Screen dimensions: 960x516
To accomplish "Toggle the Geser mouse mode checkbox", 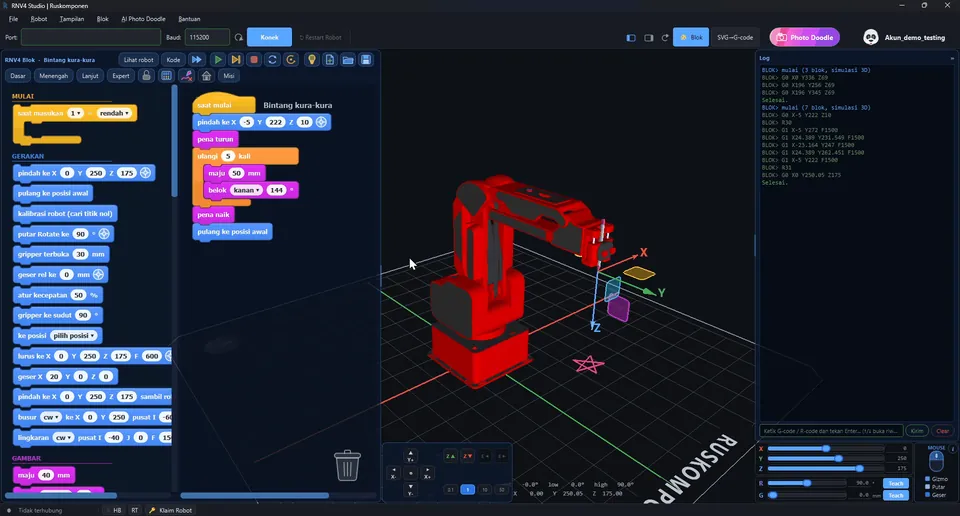I will coord(928,495).
